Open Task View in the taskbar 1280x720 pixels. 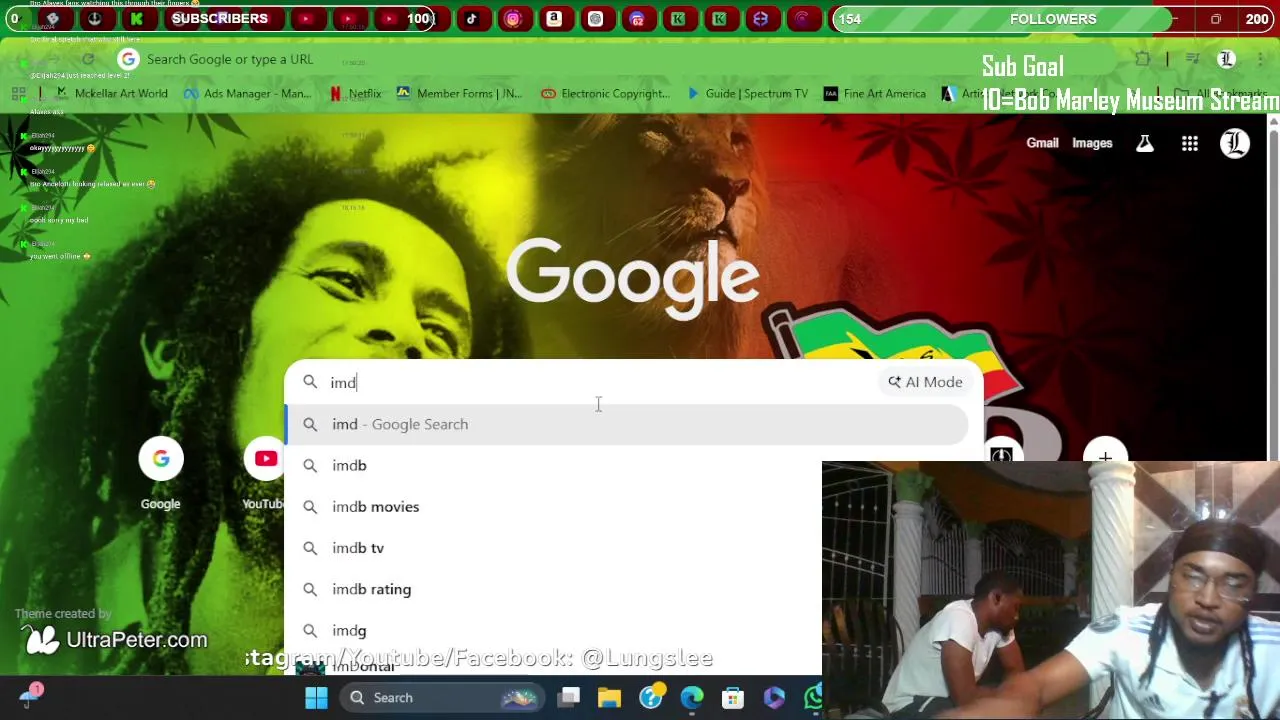pos(569,697)
